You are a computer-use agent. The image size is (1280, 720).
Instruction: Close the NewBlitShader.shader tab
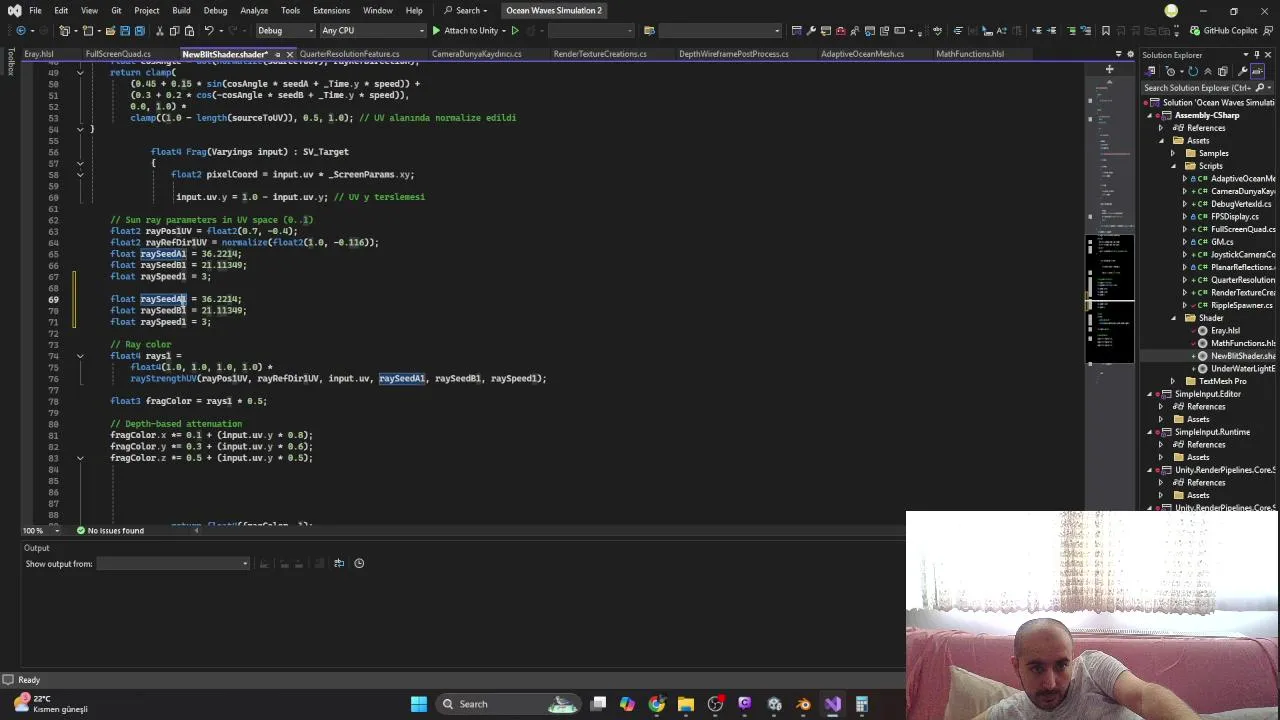[x=290, y=54]
